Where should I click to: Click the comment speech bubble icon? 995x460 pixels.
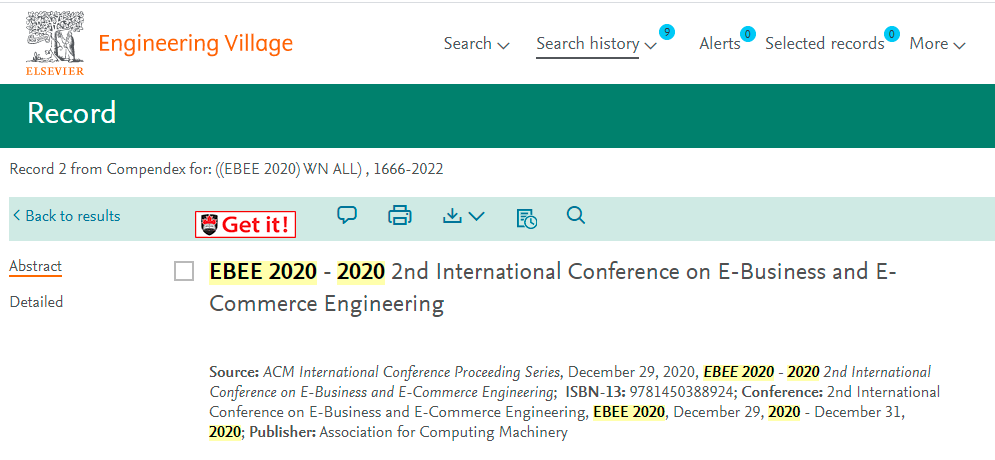pos(346,216)
